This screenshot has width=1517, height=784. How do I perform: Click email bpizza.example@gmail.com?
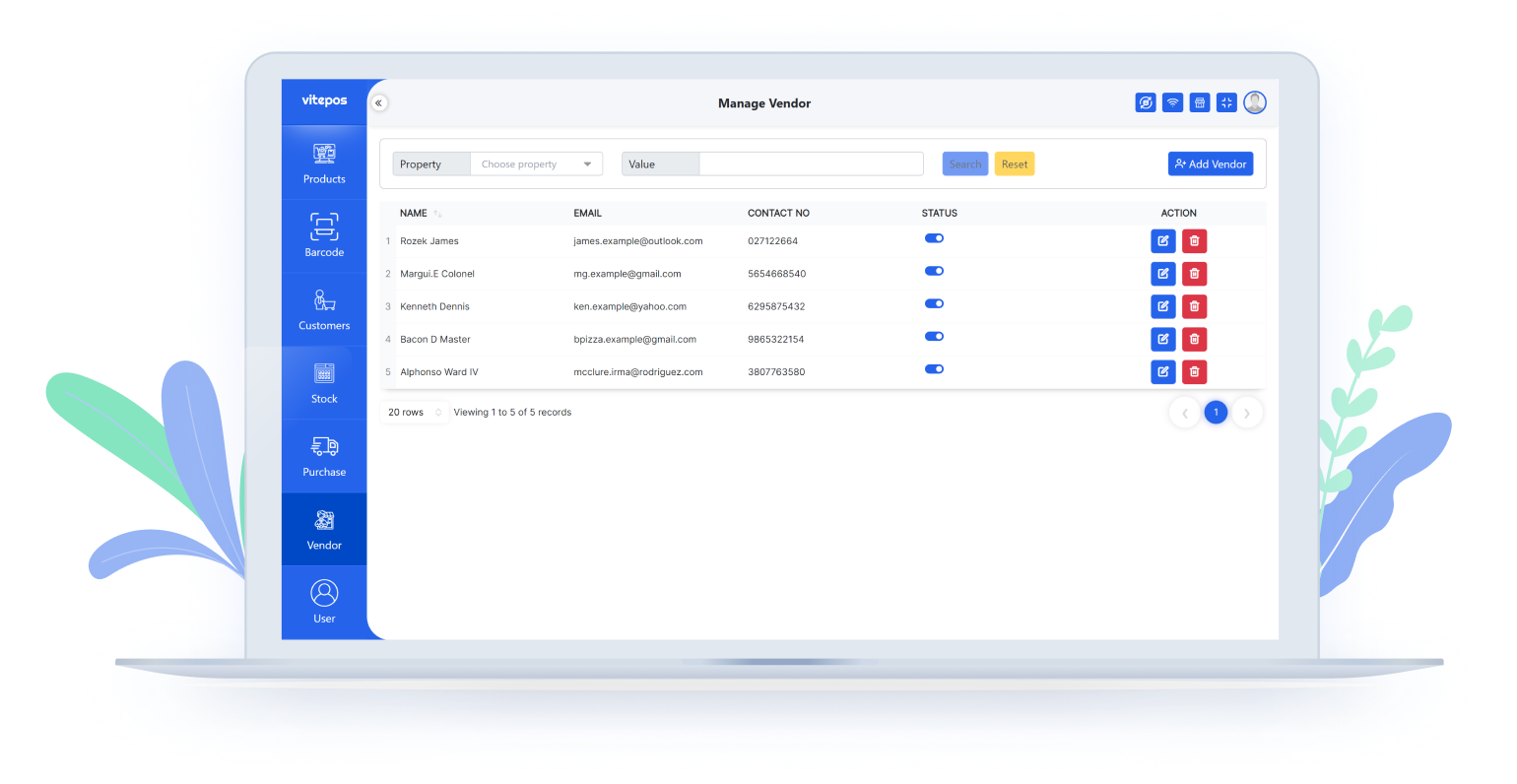tap(635, 340)
